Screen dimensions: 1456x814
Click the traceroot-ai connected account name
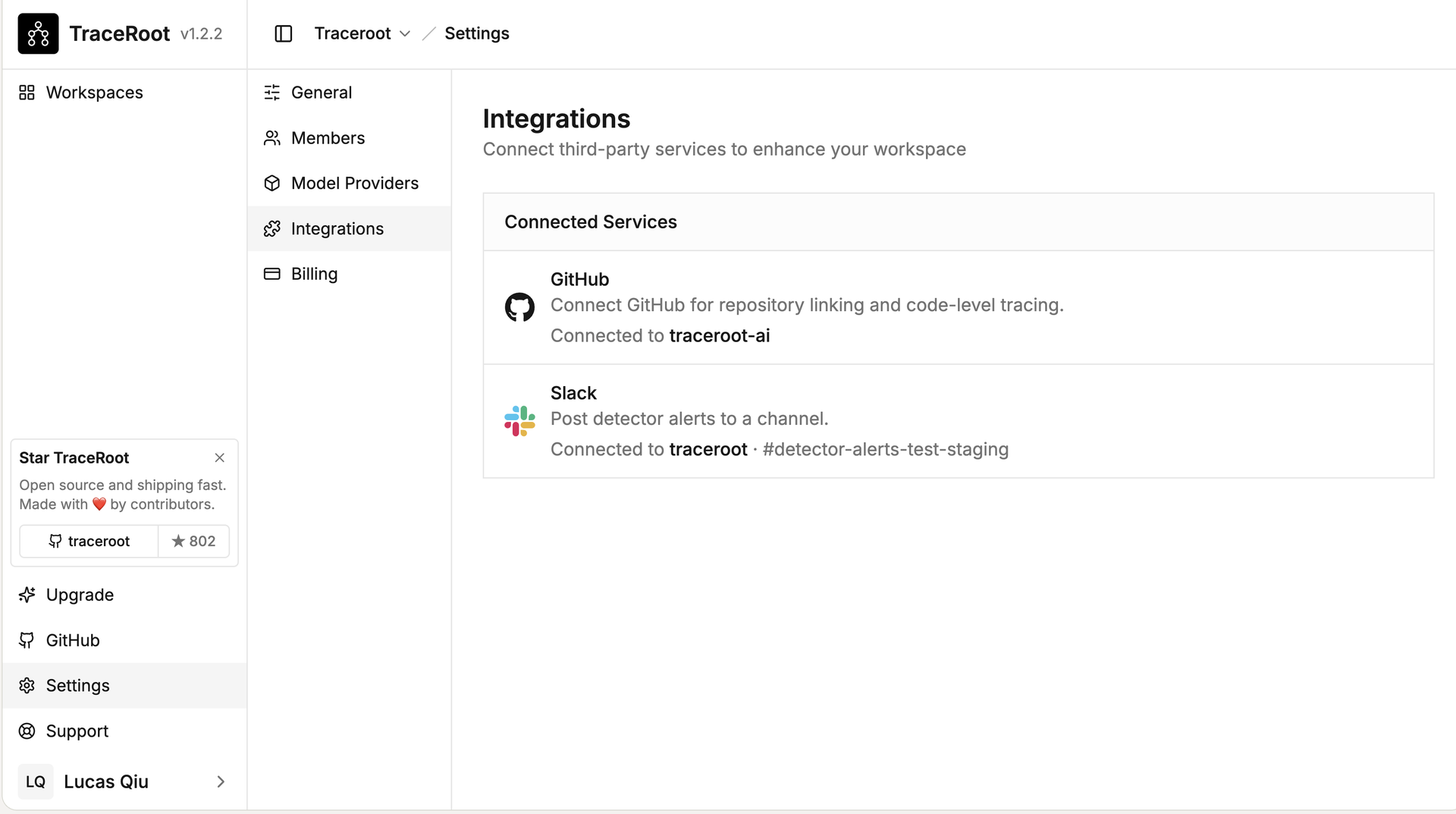click(x=720, y=335)
